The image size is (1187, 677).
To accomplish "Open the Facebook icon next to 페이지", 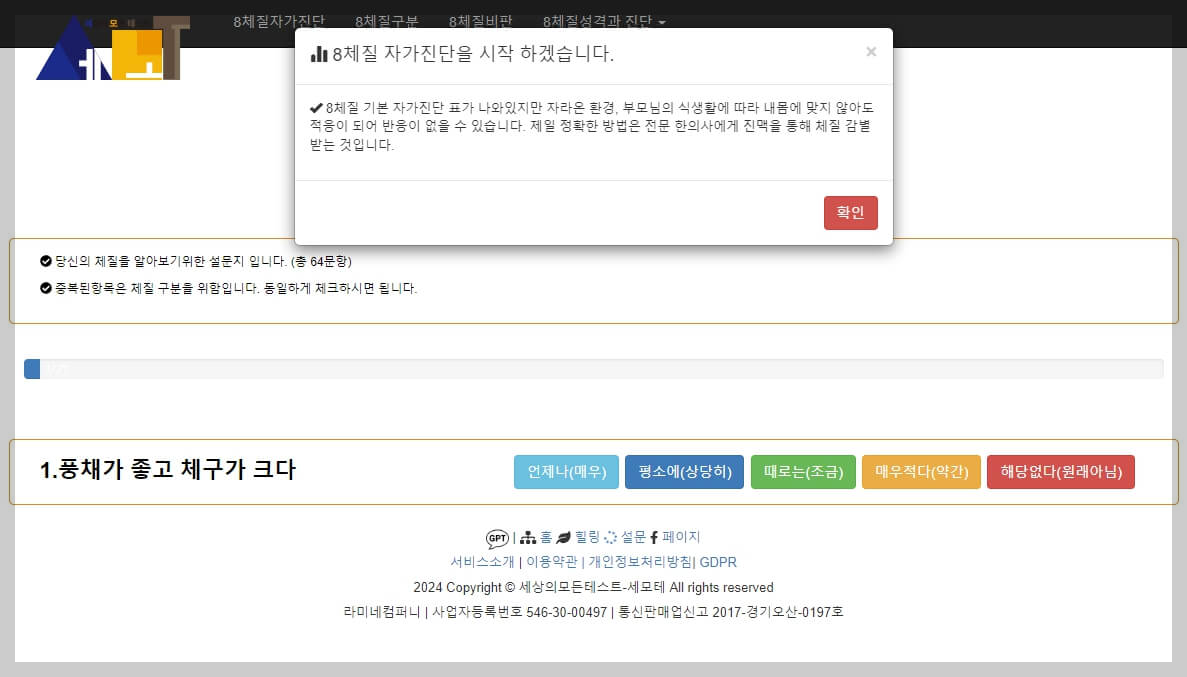I will pos(654,537).
